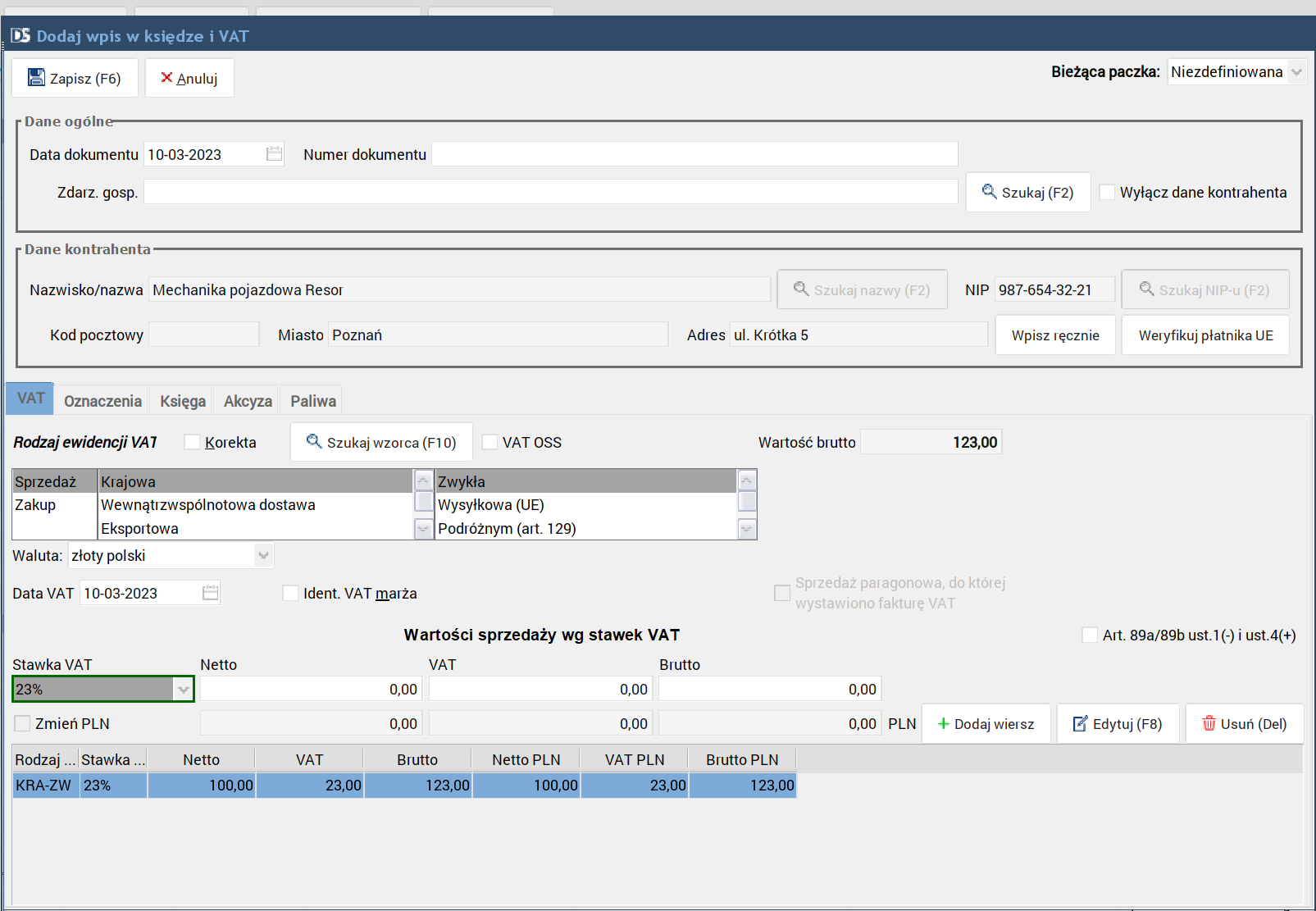This screenshot has height=911, width=1316.
Task: Click the Numer dokumentu input field
Action: [694, 154]
